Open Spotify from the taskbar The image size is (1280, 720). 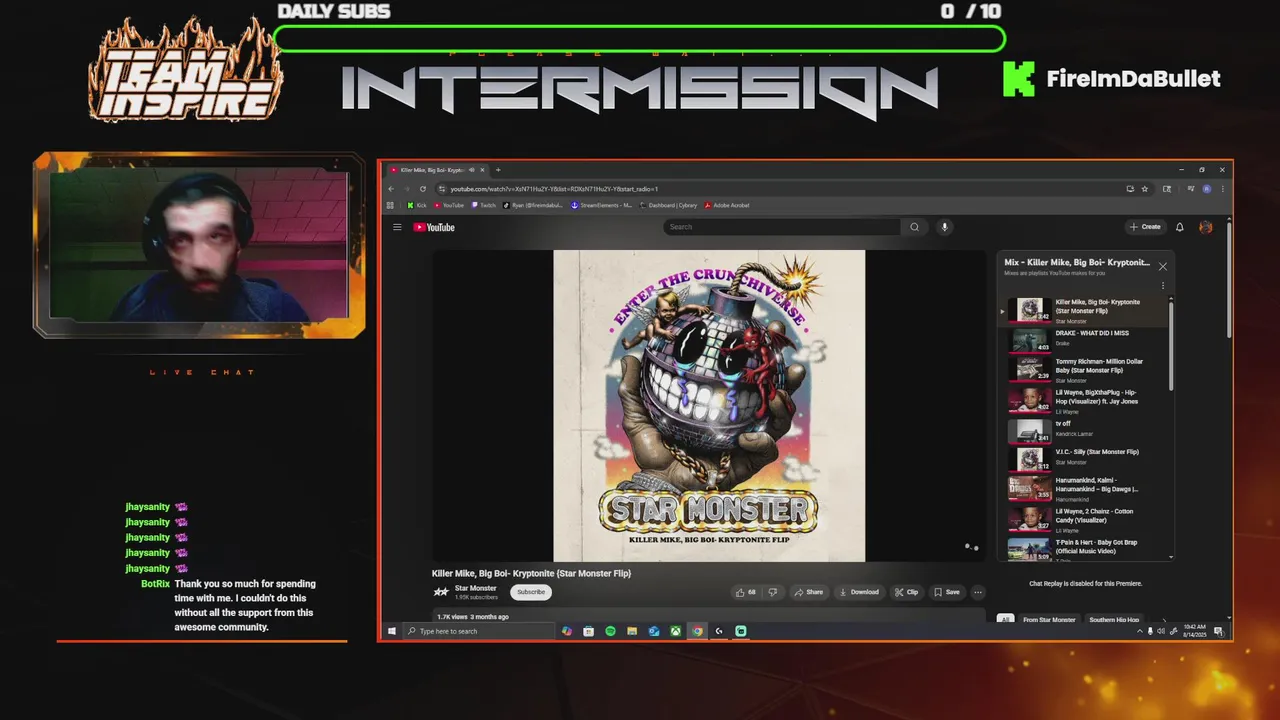coord(610,631)
